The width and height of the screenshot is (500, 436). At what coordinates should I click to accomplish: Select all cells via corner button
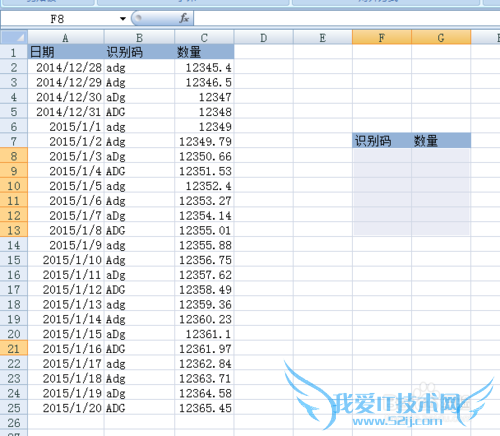[x=14, y=37]
